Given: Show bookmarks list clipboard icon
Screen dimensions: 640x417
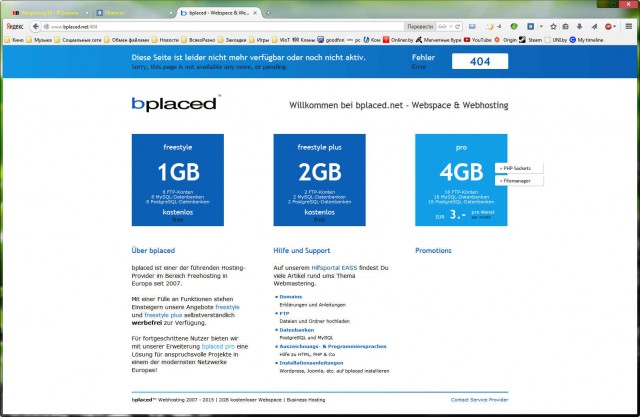Looking at the screenshot, I should click(x=566, y=27).
